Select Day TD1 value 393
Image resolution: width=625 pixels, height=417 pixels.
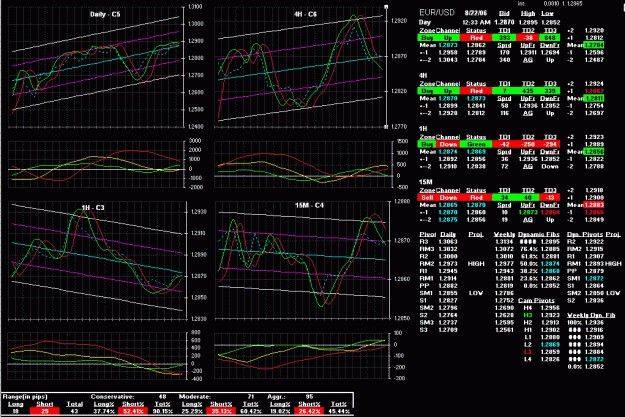[x=504, y=38]
